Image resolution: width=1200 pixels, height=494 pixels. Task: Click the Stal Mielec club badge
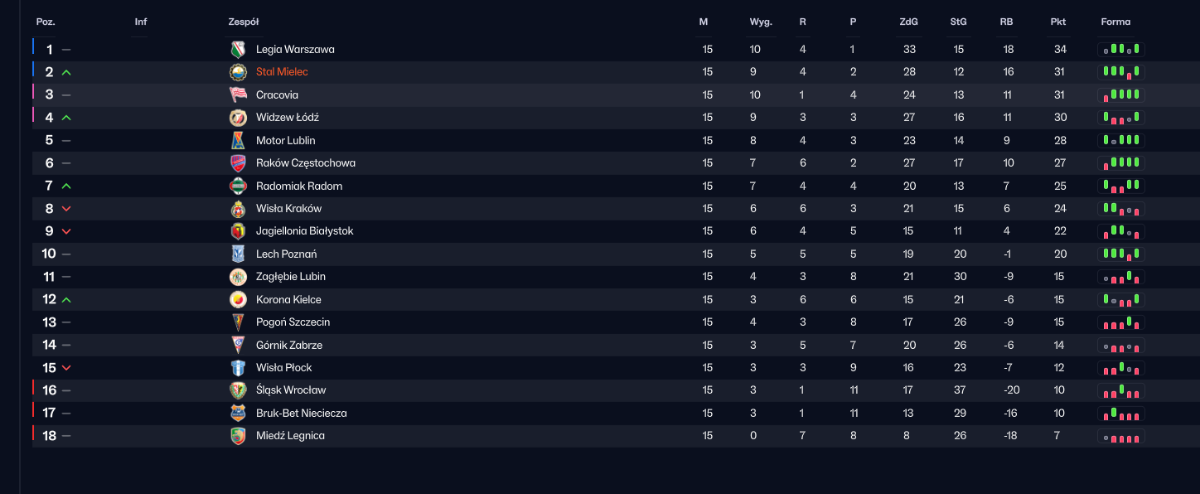(238, 72)
